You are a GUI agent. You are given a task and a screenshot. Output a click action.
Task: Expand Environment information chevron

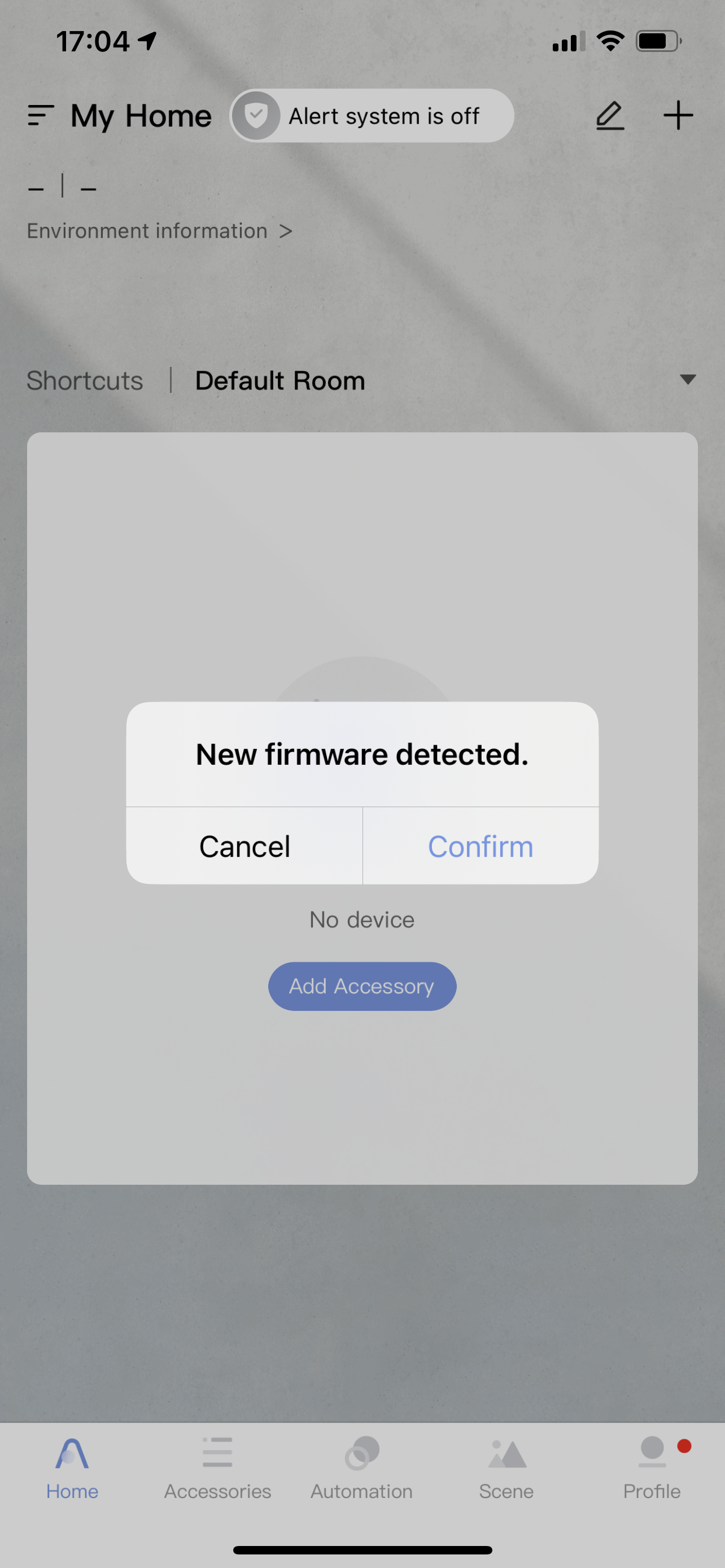pyautogui.click(x=286, y=231)
